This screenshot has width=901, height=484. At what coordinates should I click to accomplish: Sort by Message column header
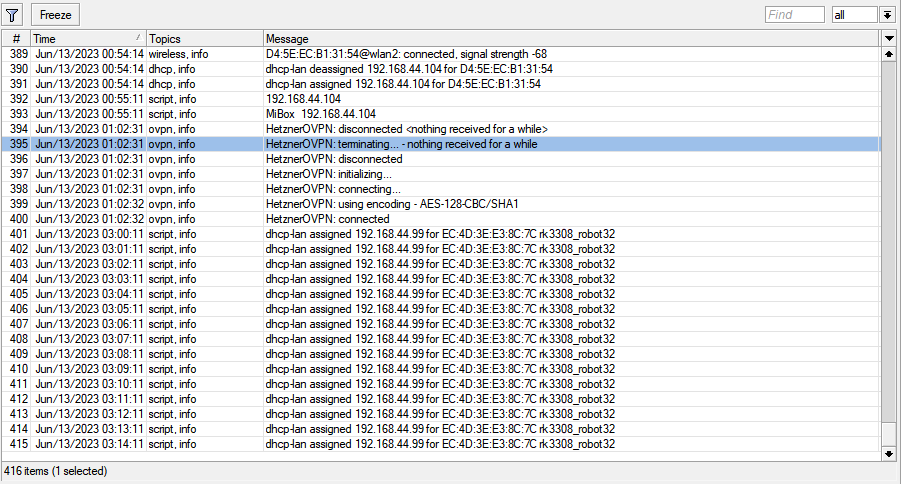[571, 39]
